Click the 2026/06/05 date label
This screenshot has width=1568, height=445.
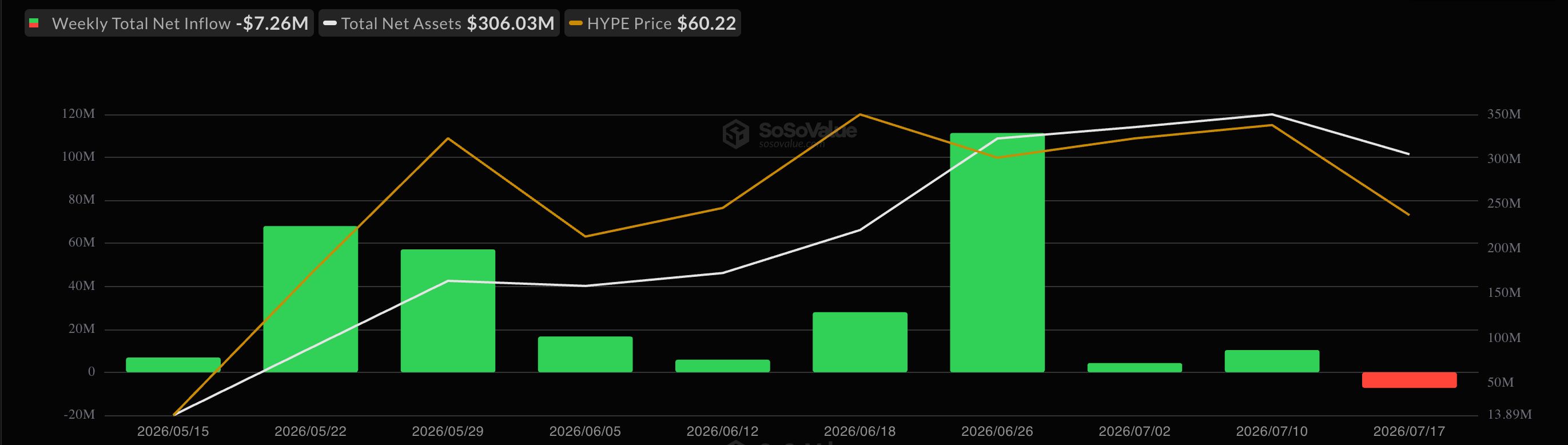(585, 432)
